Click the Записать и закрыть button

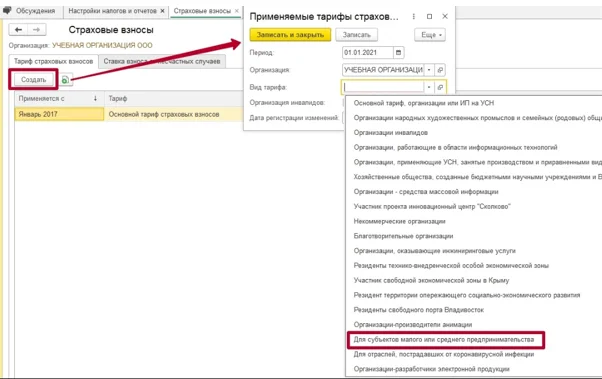[x=290, y=35]
